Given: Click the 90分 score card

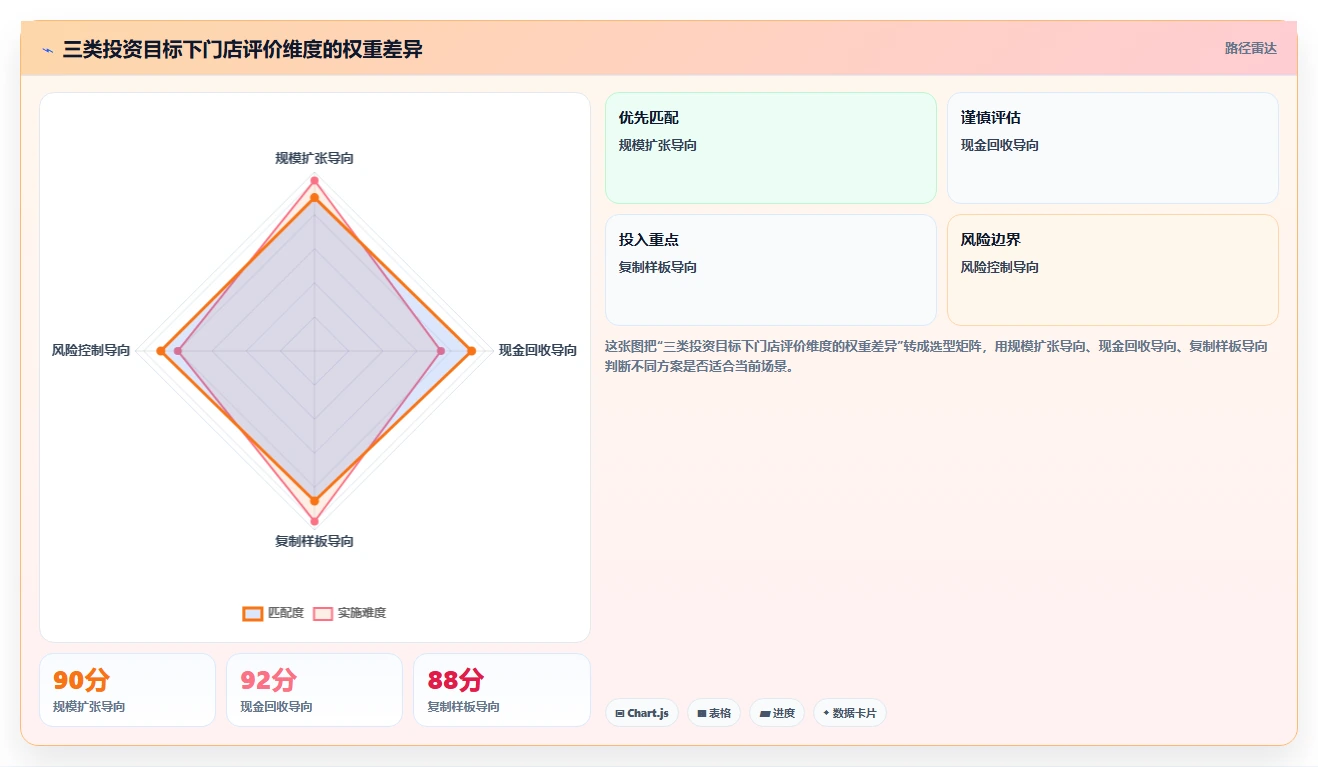Looking at the screenshot, I should point(127,690).
